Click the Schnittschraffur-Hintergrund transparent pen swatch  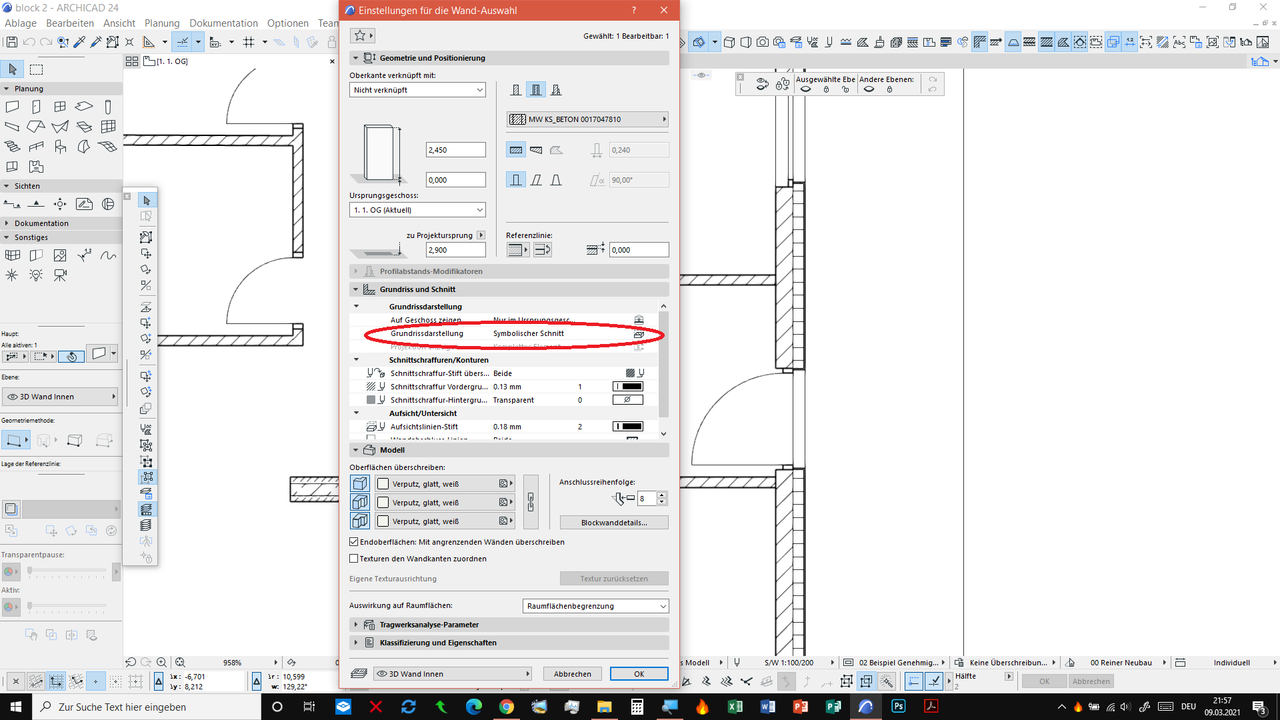click(627, 400)
